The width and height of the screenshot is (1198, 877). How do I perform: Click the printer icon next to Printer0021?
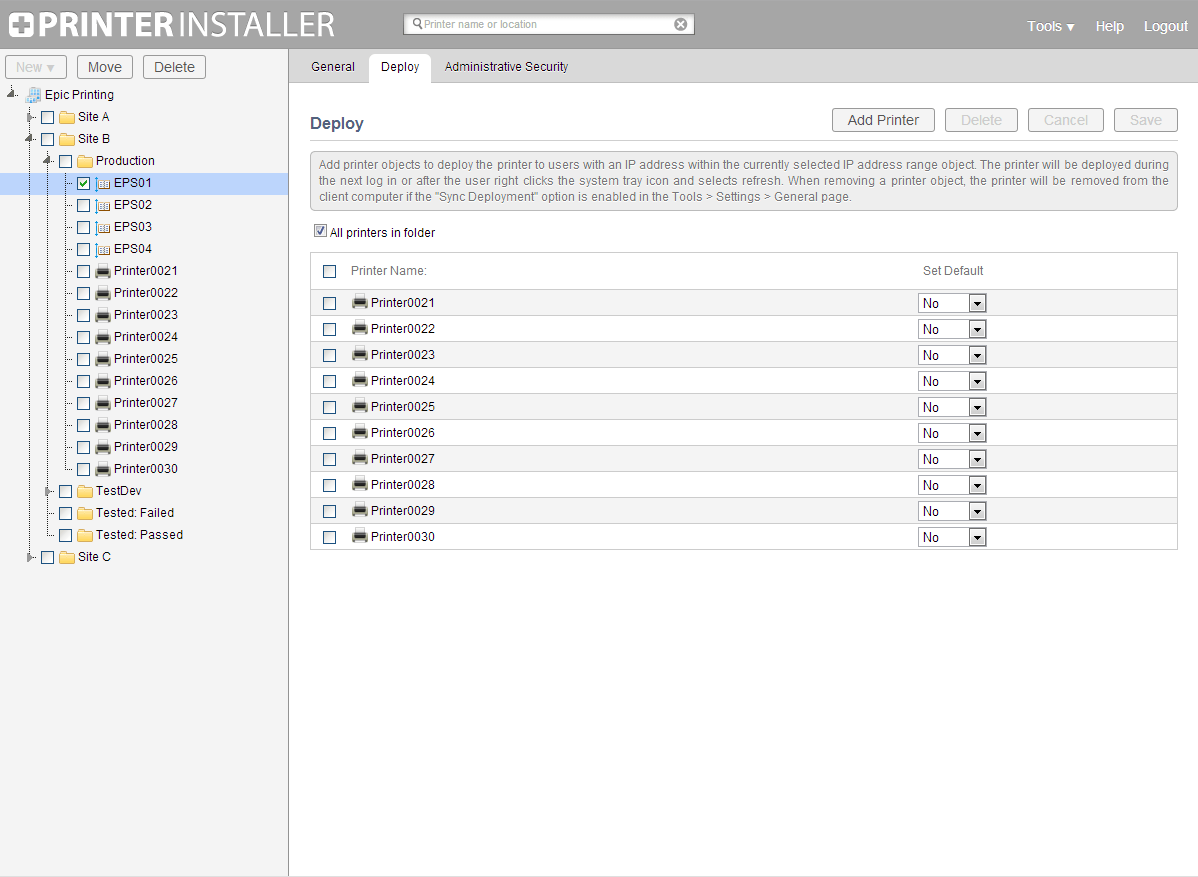359,302
